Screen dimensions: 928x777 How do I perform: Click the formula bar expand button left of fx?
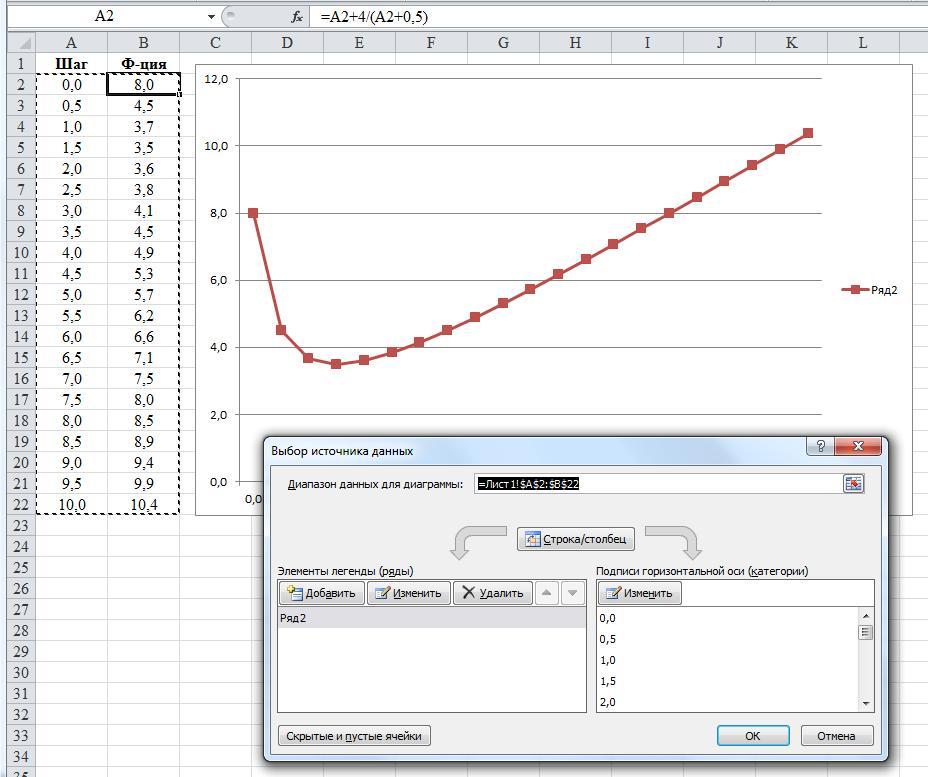pyautogui.click(x=231, y=17)
